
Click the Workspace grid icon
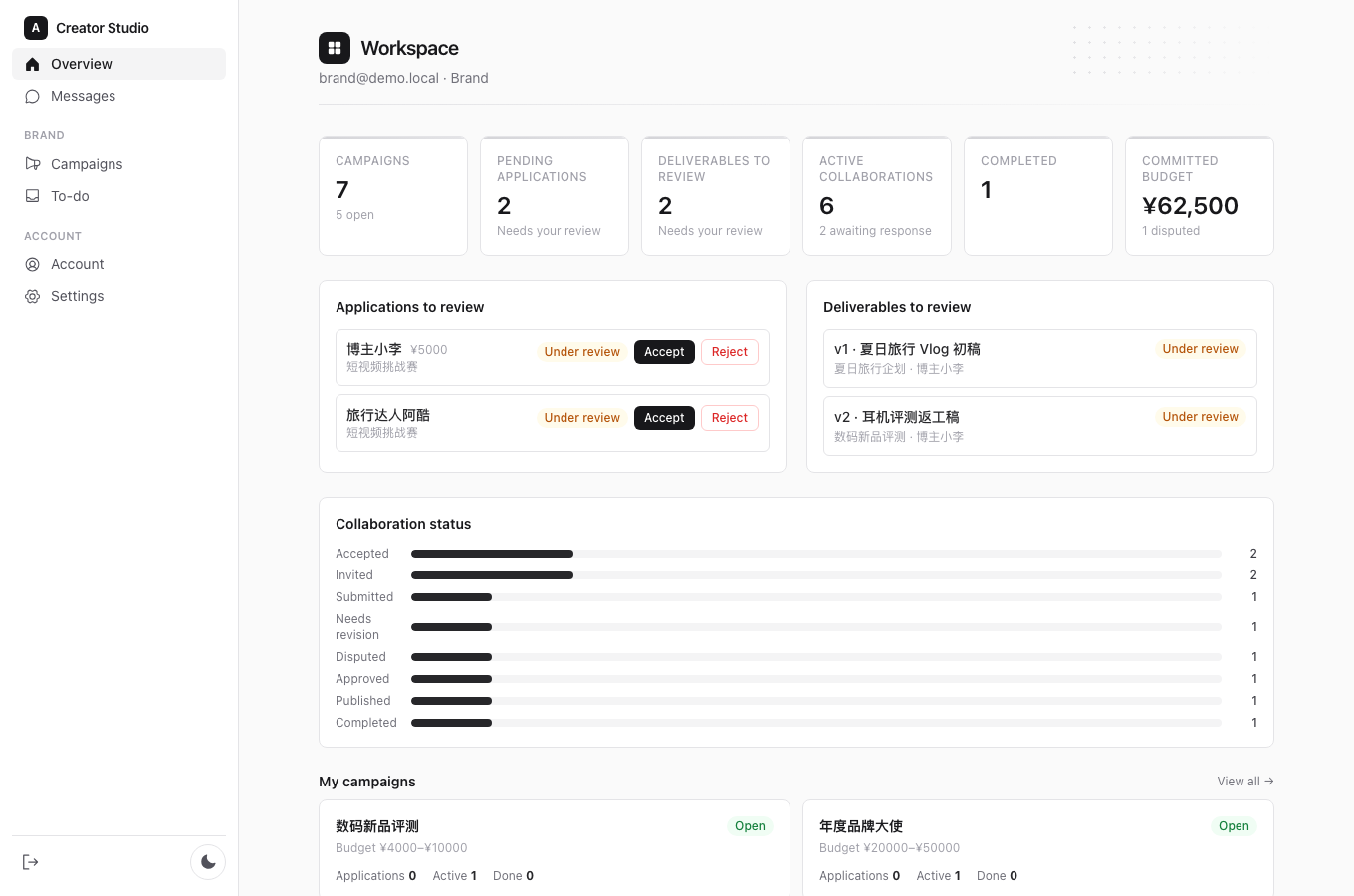tap(335, 48)
